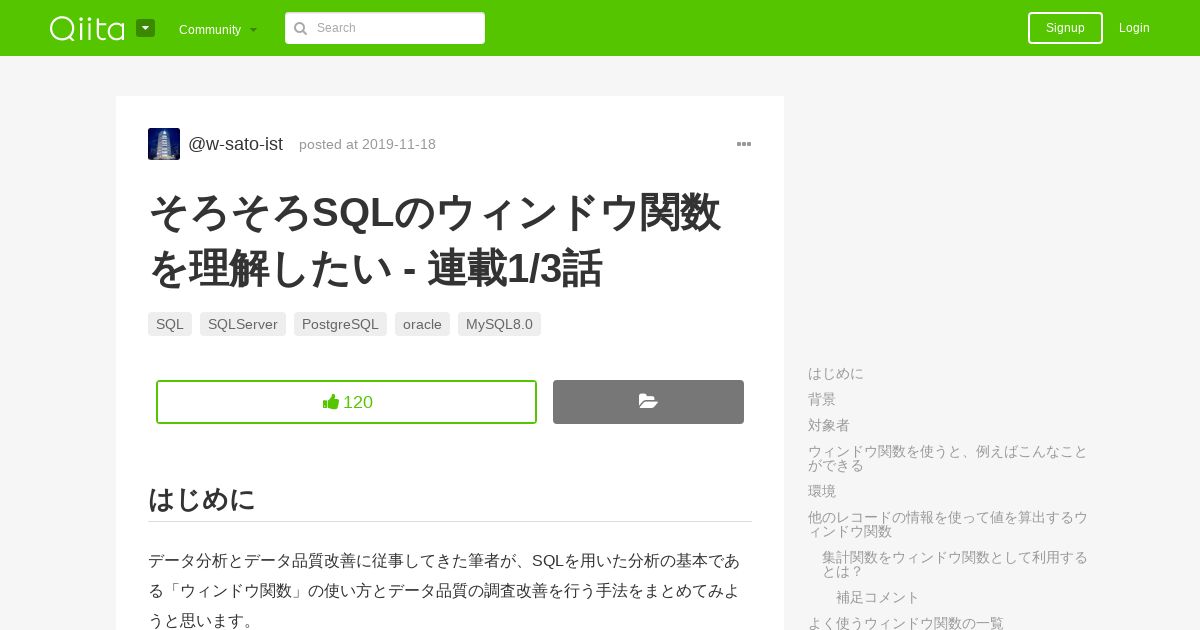Select the PostgreSQL tag
1200x630 pixels.
point(340,324)
